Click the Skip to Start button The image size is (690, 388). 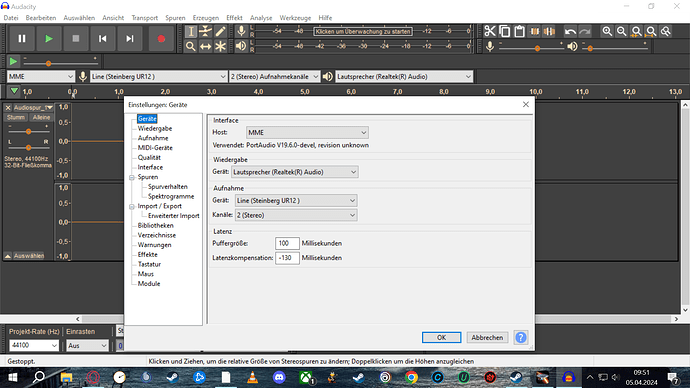[x=103, y=39]
